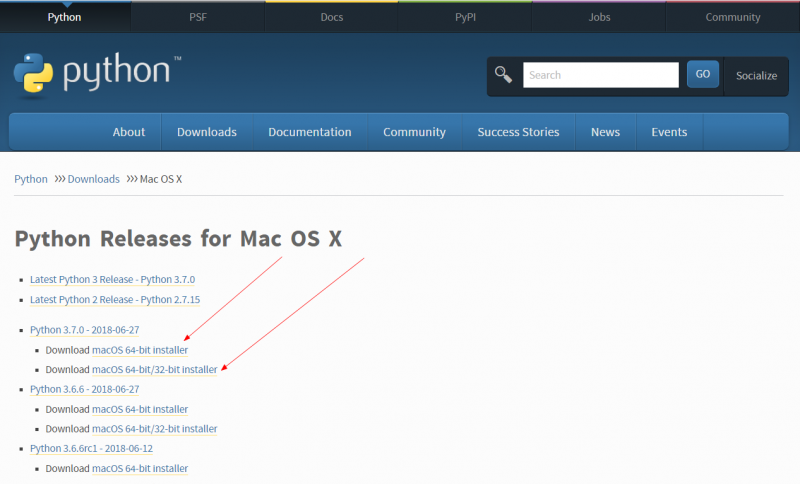This screenshot has width=800, height=484.
Task: Click the Mac OS X breadcrumb text
Action: pyautogui.click(x=161, y=179)
